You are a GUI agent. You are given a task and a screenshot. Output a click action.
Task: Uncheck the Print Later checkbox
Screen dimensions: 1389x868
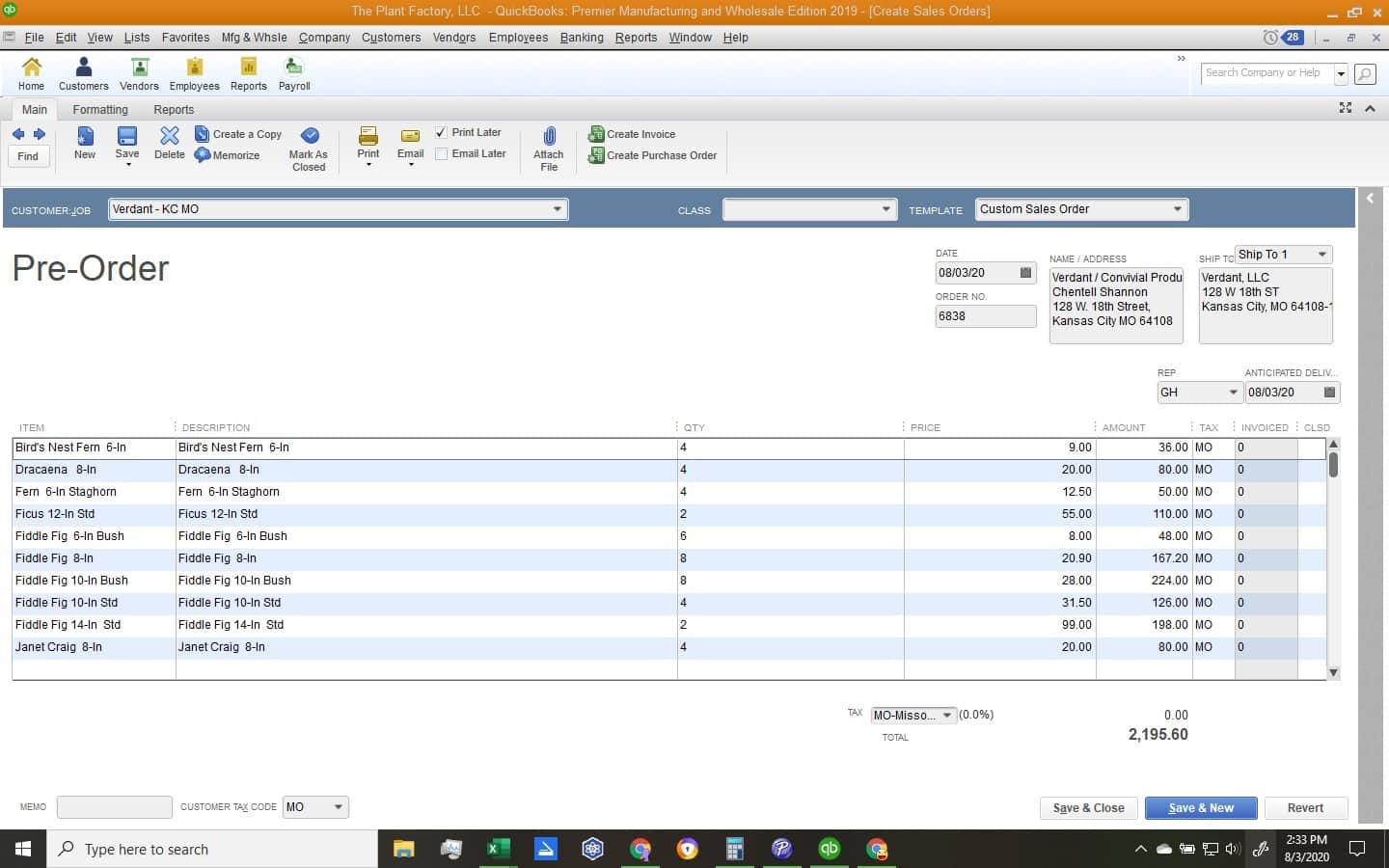point(441,132)
